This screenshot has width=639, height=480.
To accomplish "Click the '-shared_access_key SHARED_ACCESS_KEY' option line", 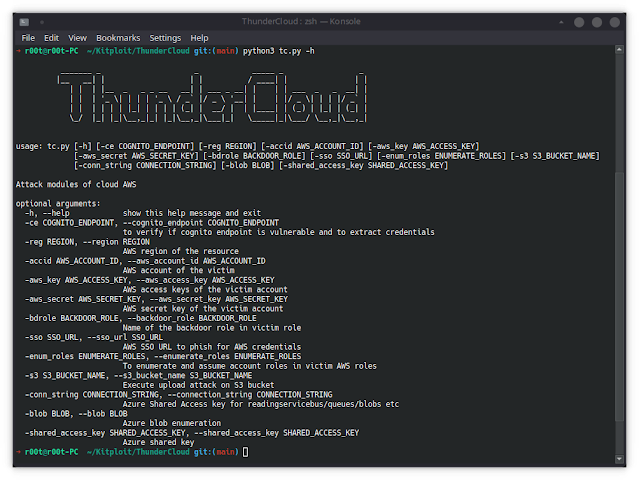I will 192,433.
